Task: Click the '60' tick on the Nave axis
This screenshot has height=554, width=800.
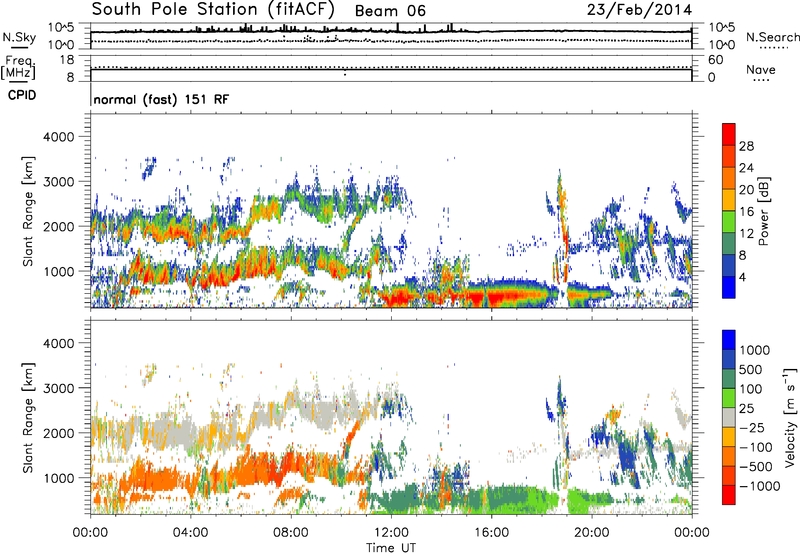Action: (x=716, y=60)
